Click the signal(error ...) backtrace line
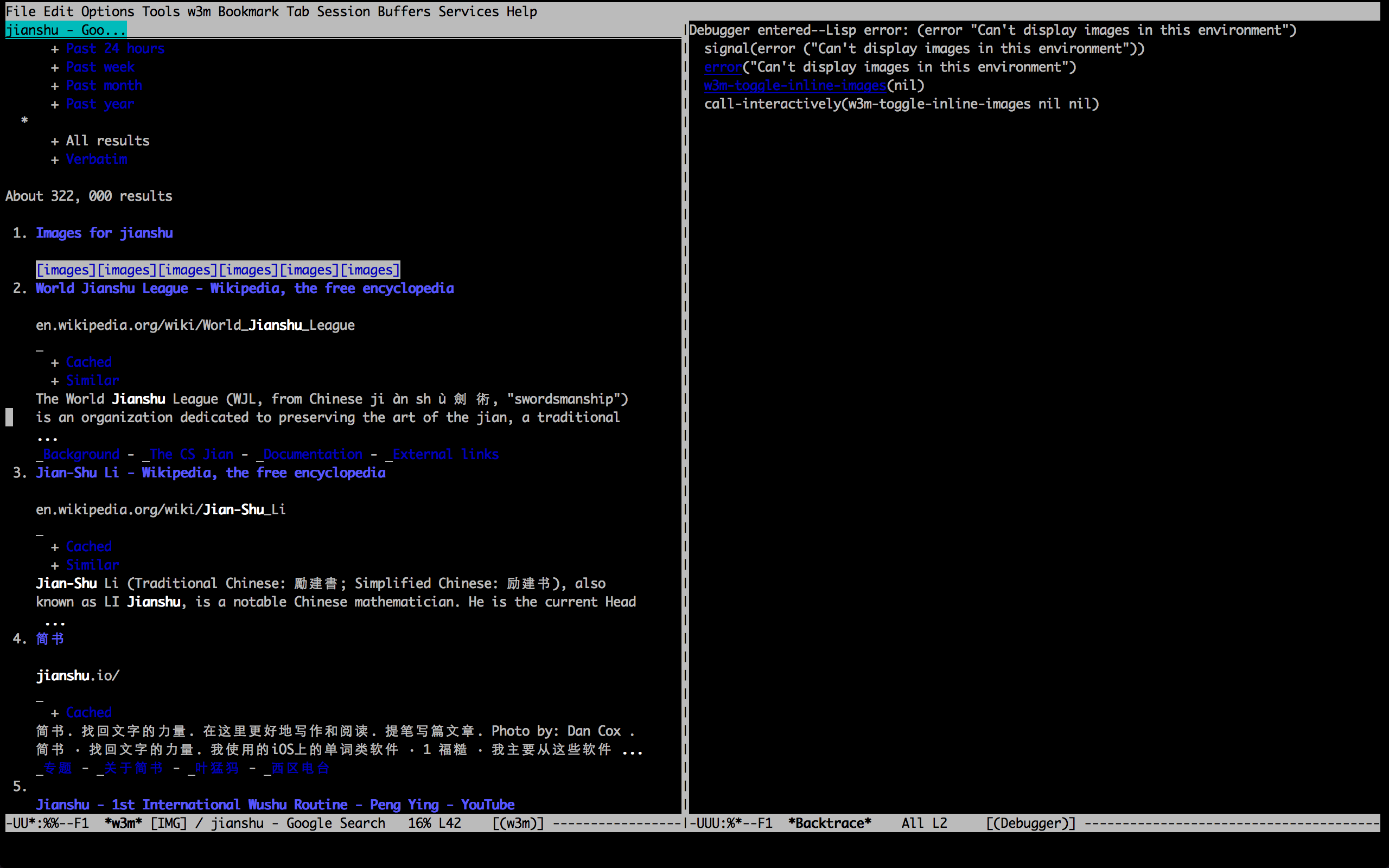The image size is (1389, 868). pyautogui.click(x=924, y=49)
